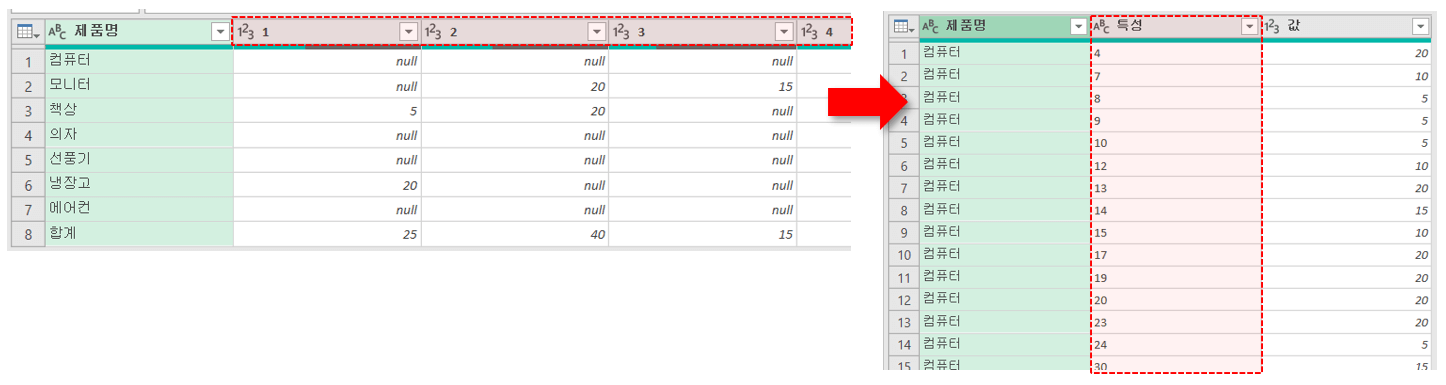1446x385 pixels.
Task: Select row number 13 in the right table
Action: click(903, 322)
